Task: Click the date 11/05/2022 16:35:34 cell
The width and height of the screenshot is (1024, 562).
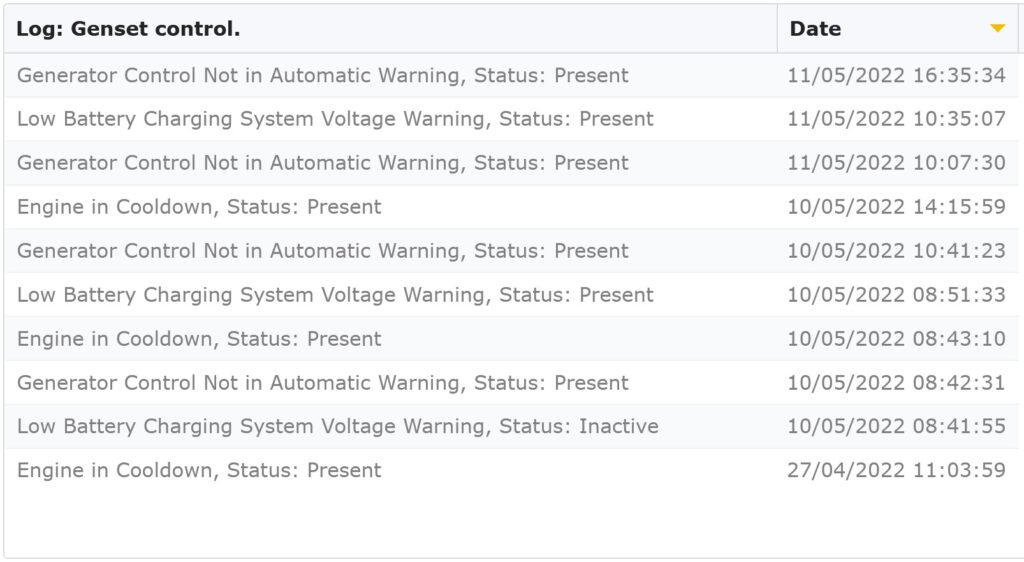Action: pyautogui.click(x=896, y=75)
